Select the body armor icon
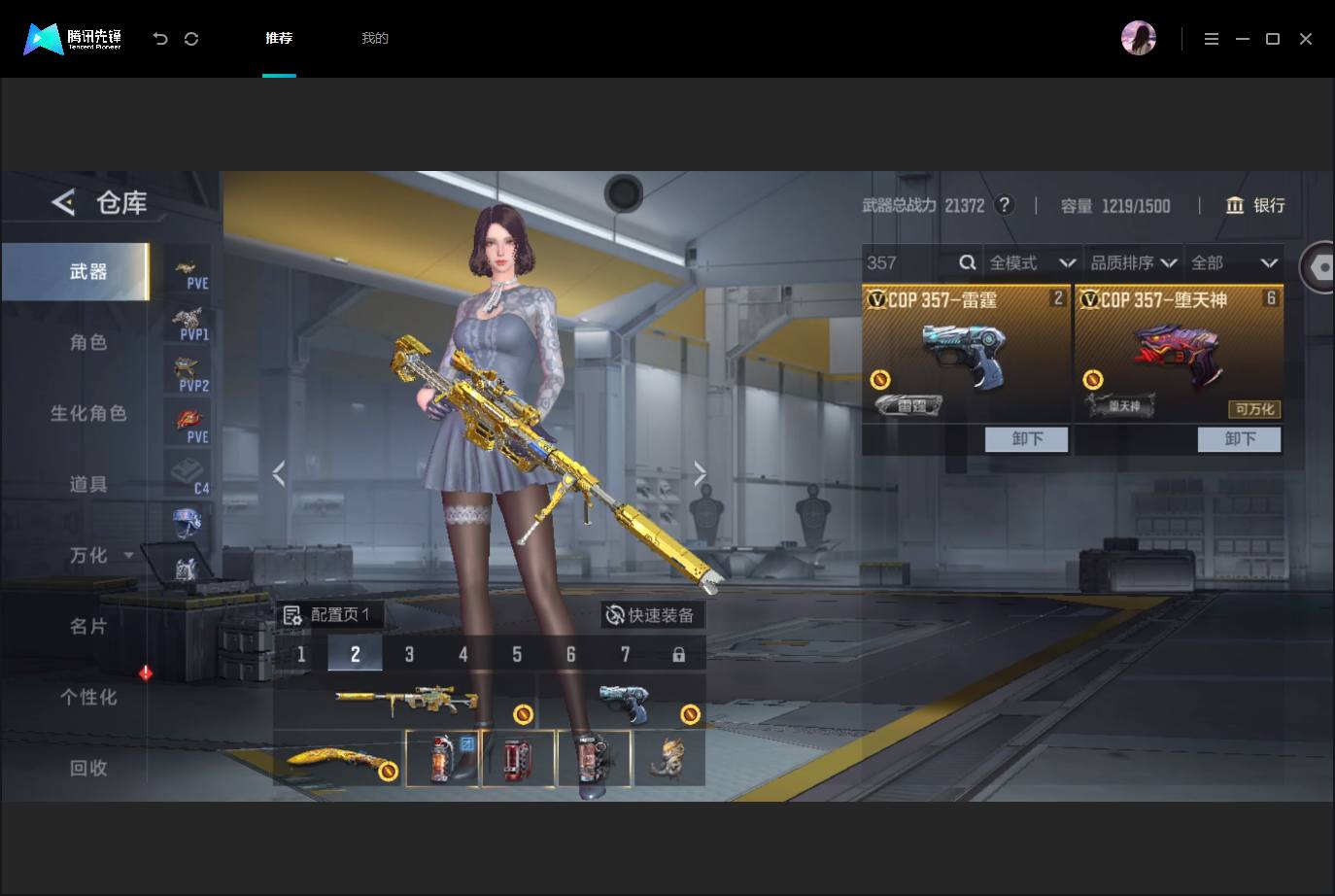The height and width of the screenshot is (896, 1335). [187, 569]
